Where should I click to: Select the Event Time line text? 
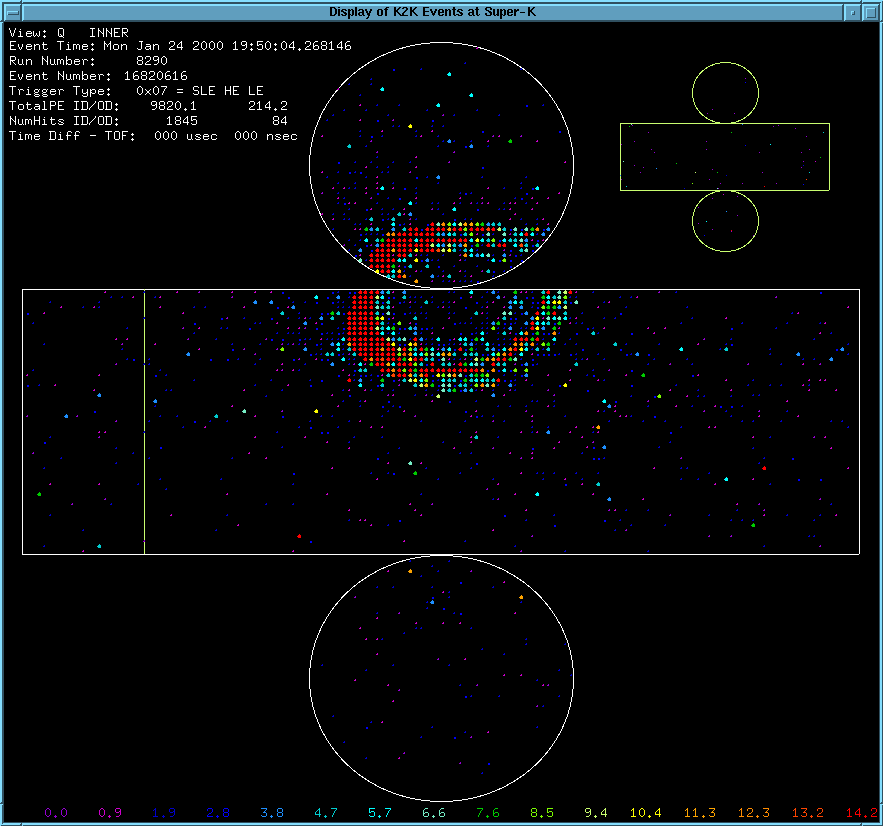pos(180,46)
